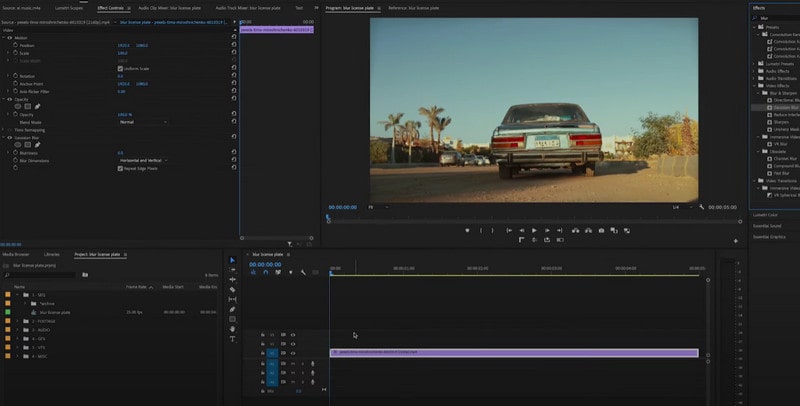
Task: Create new bin in Project panel
Action: click(x=85, y=274)
